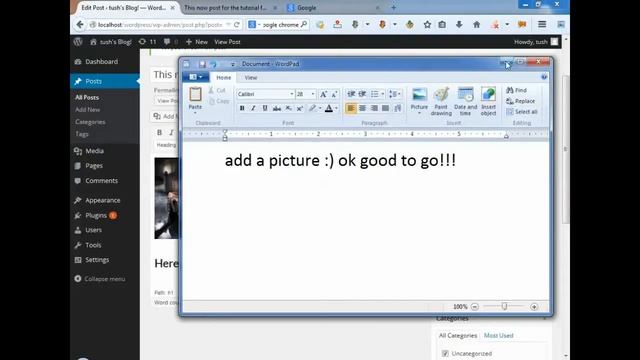Apply Superscript formatting in WordPad
Image resolution: width=640 pixels, height=360 pixels.
point(300,108)
